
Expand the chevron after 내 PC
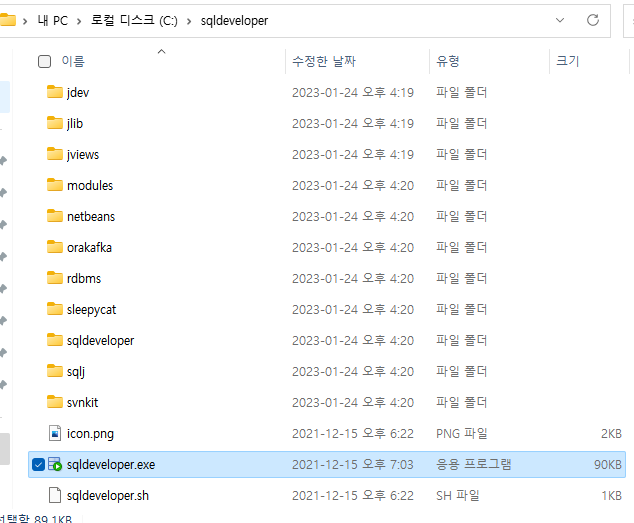coord(79,21)
